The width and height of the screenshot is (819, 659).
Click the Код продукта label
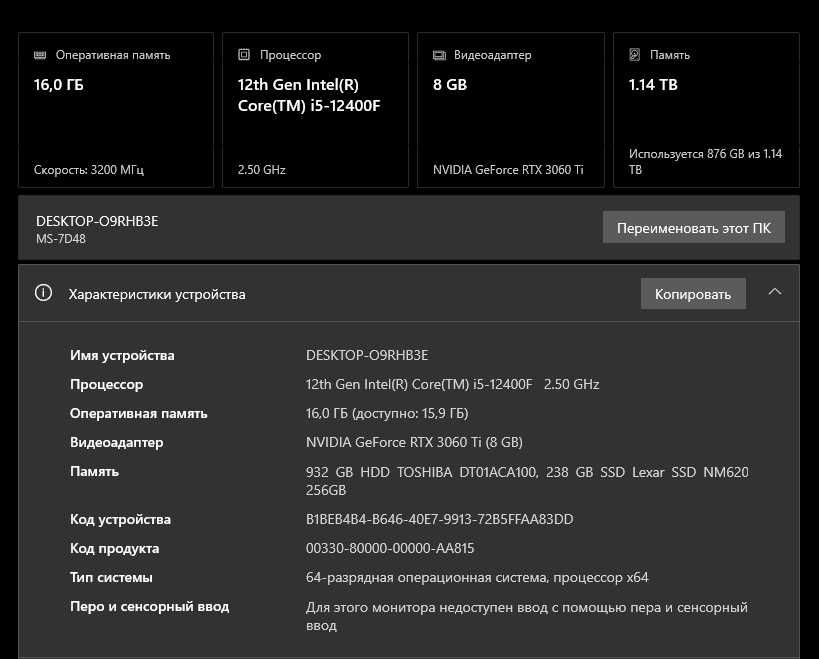(x=114, y=548)
